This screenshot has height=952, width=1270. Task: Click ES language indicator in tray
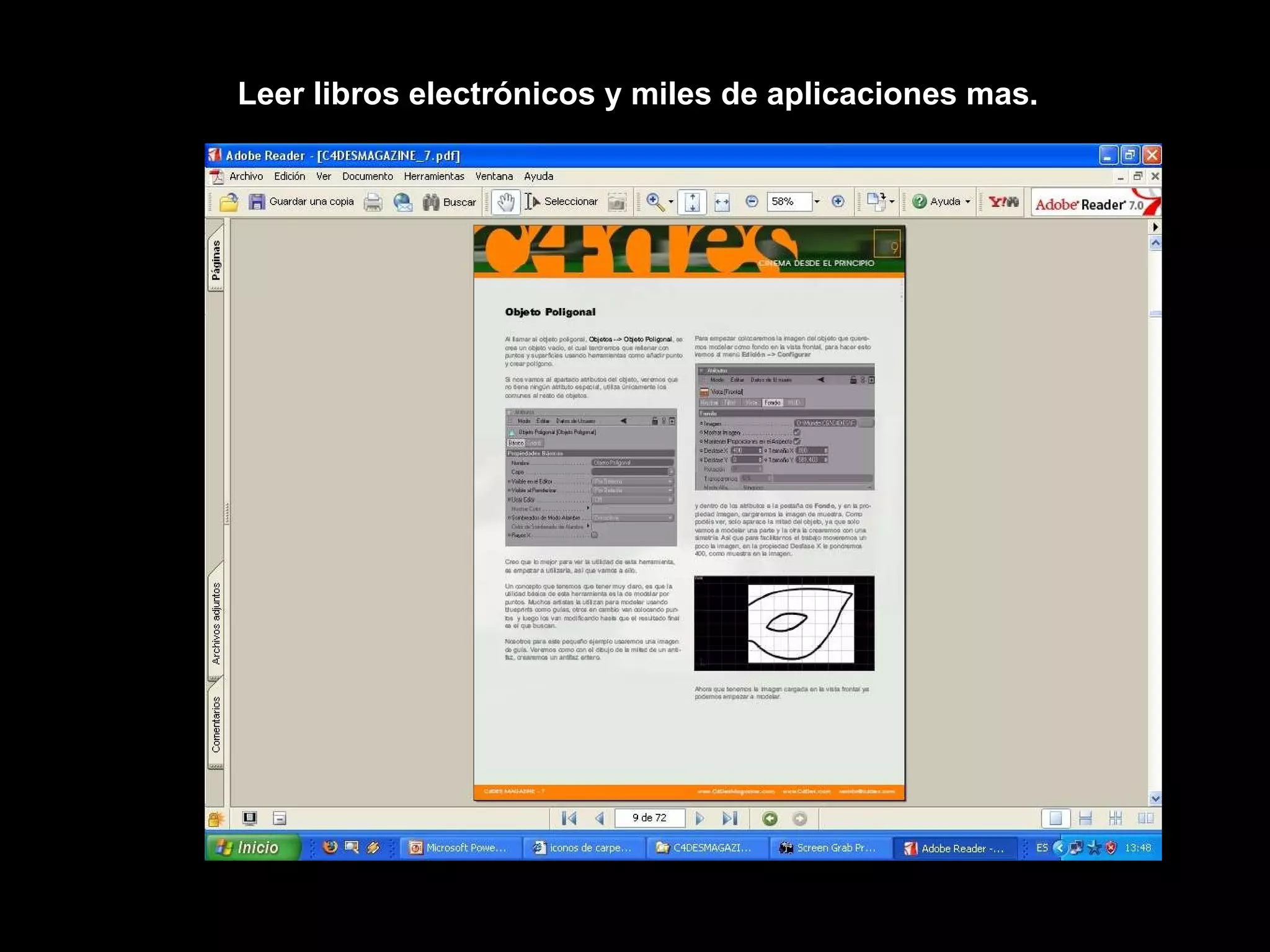click(1042, 848)
